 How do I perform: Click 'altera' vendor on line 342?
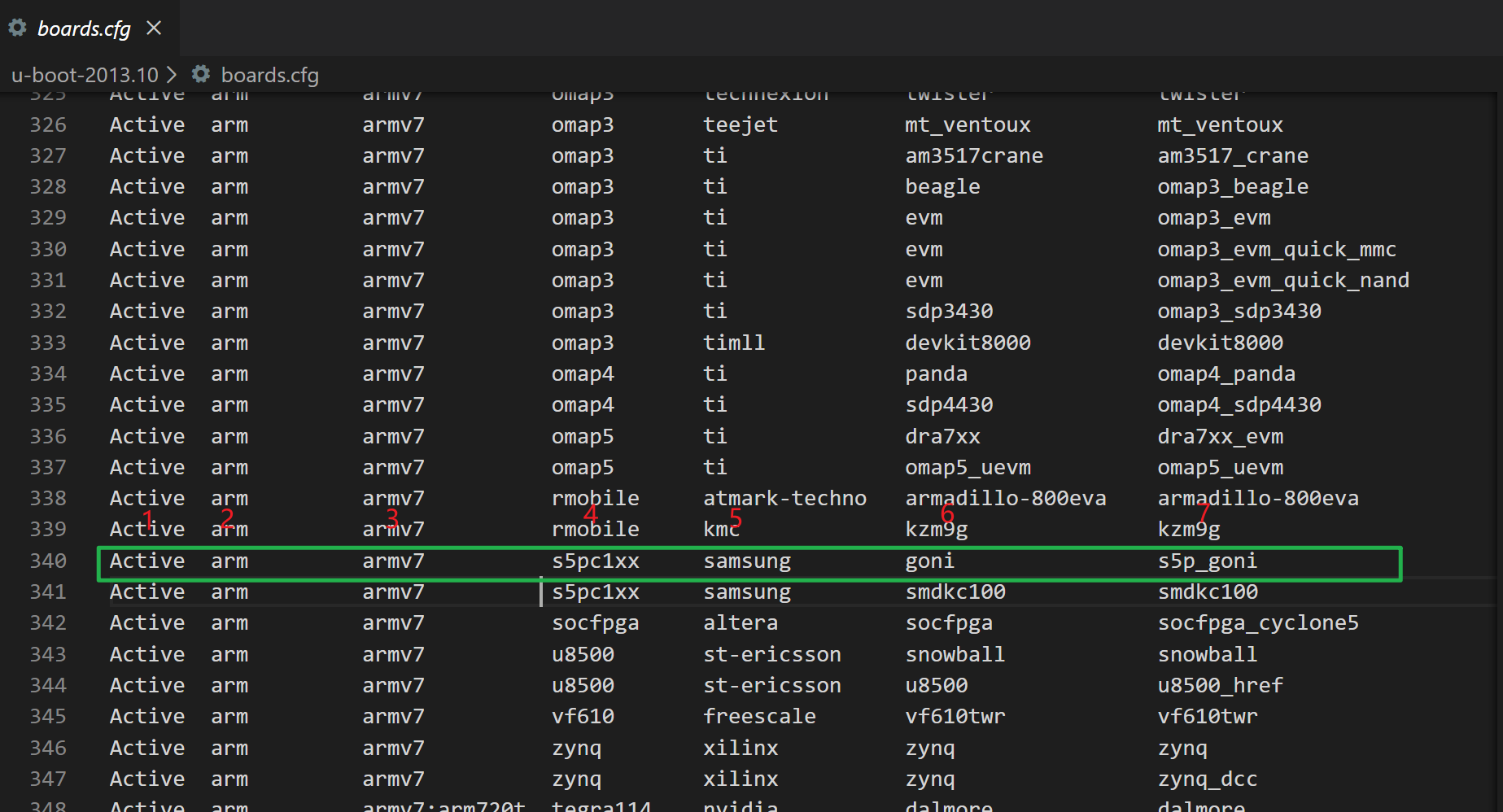pyautogui.click(x=741, y=622)
